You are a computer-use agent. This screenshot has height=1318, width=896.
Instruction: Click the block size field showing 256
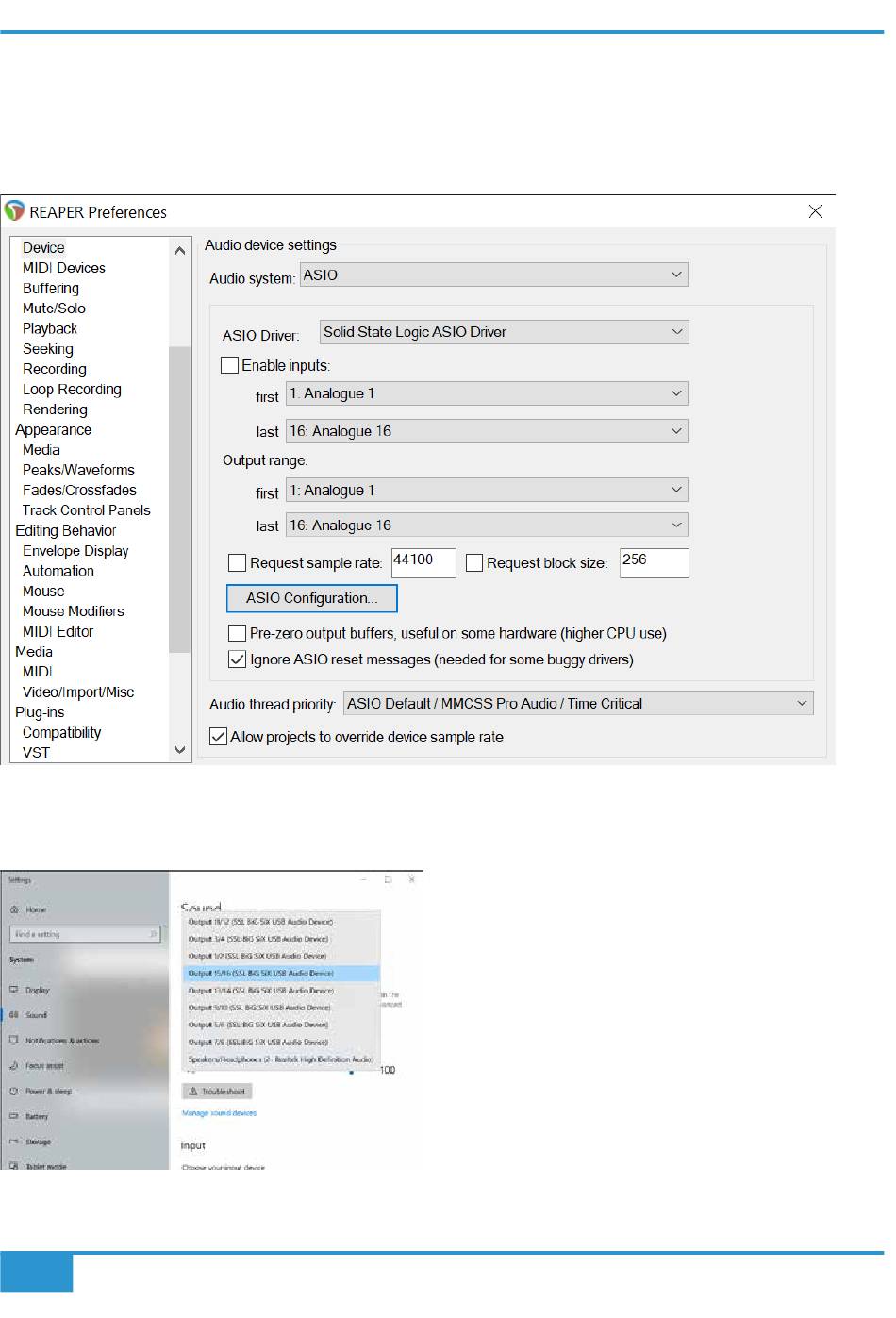[x=655, y=562]
